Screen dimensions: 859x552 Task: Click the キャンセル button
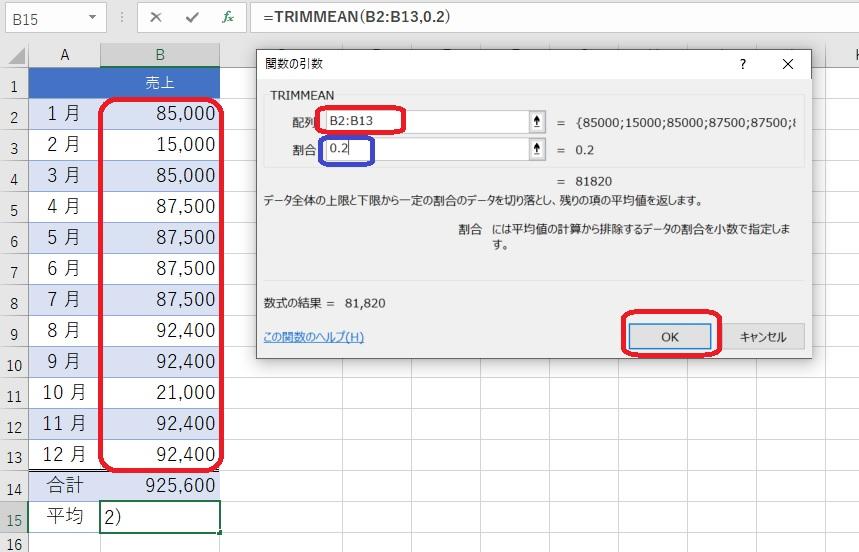[x=763, y=336]
